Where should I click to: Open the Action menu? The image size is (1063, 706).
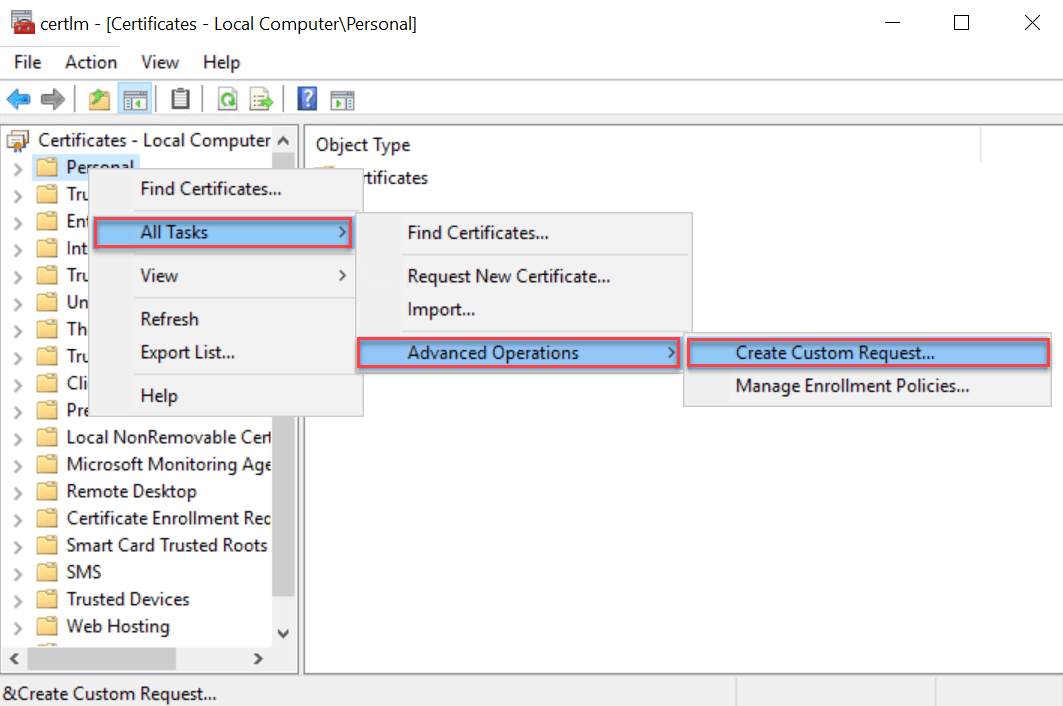pyautogui.click(x=90, y=62)
